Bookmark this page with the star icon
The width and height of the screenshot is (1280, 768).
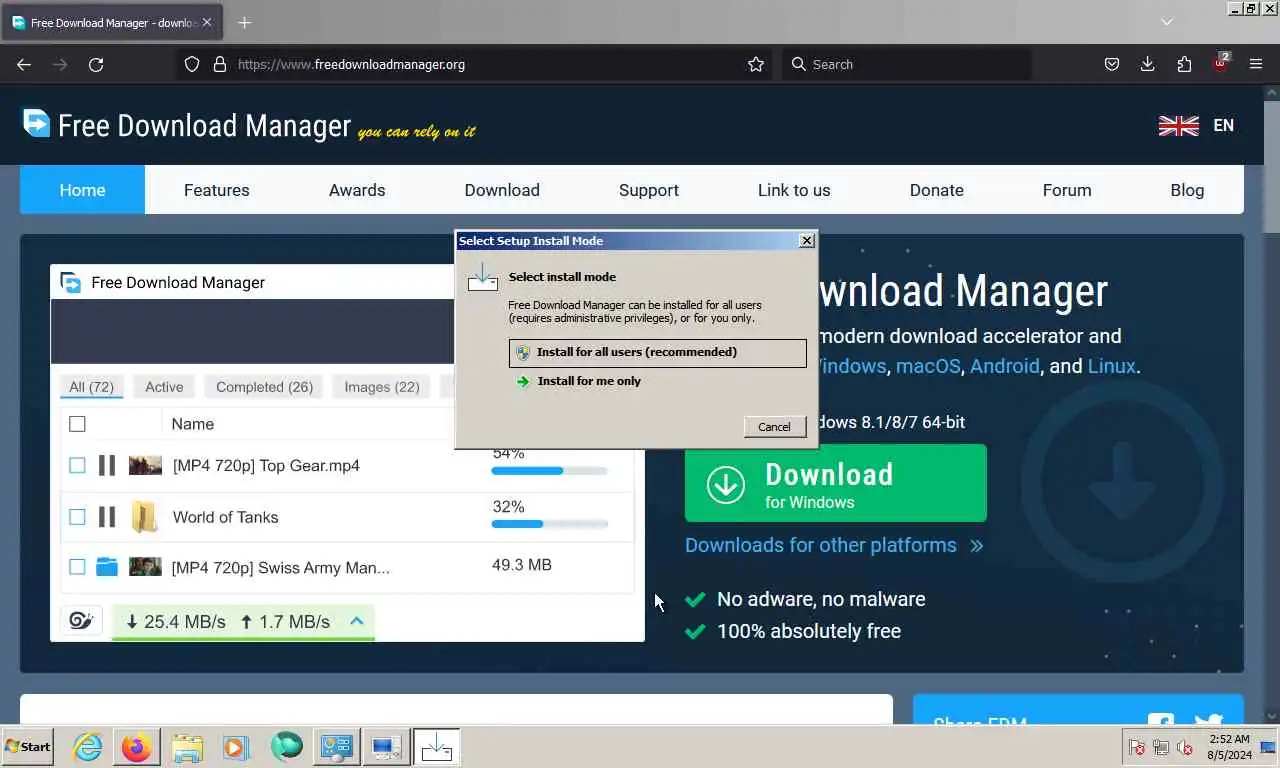[756, 64]
